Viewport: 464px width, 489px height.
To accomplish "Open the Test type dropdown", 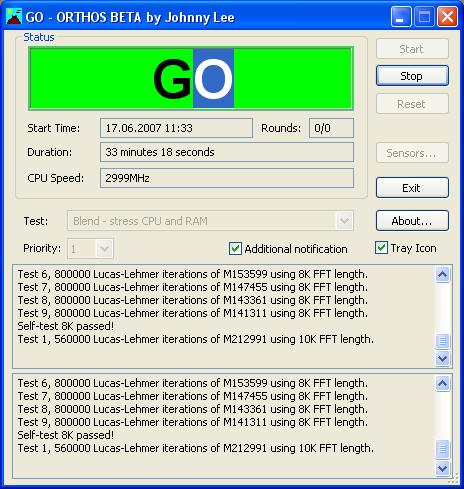I will (x=344, y=221).
